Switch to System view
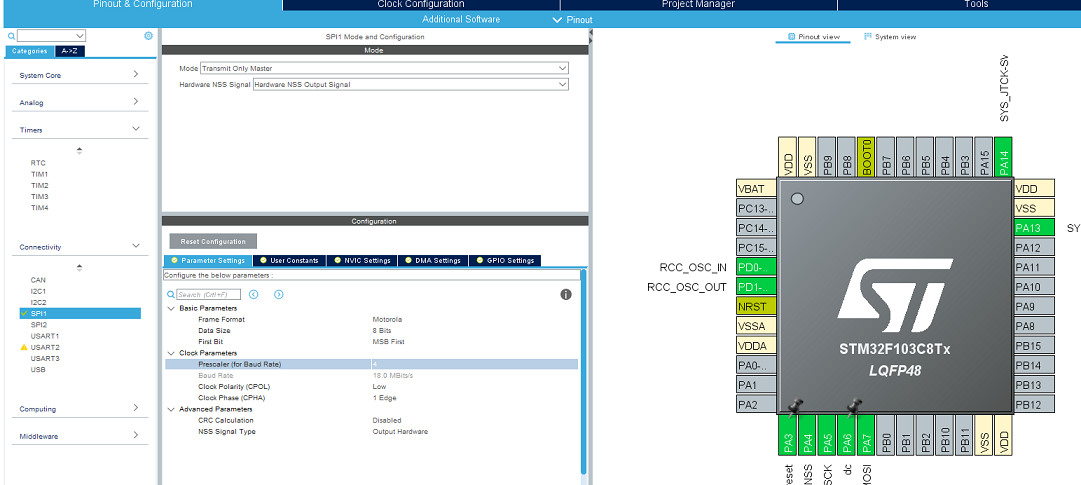1081x485 pixels. tap(890, 37)
